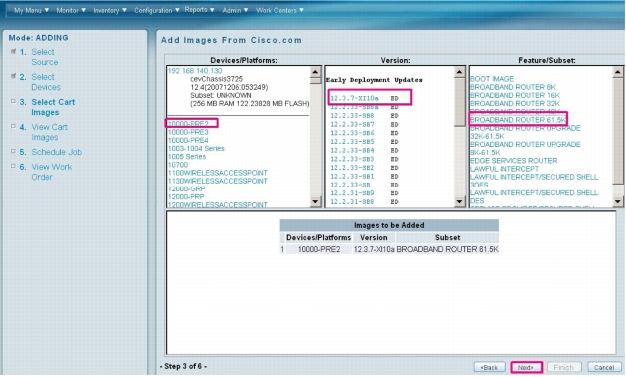The height and width of the screenshot is (377, 626).
Task: Select BROADBAND ROUTER 16K feature
Action: (x=515, y=95)
